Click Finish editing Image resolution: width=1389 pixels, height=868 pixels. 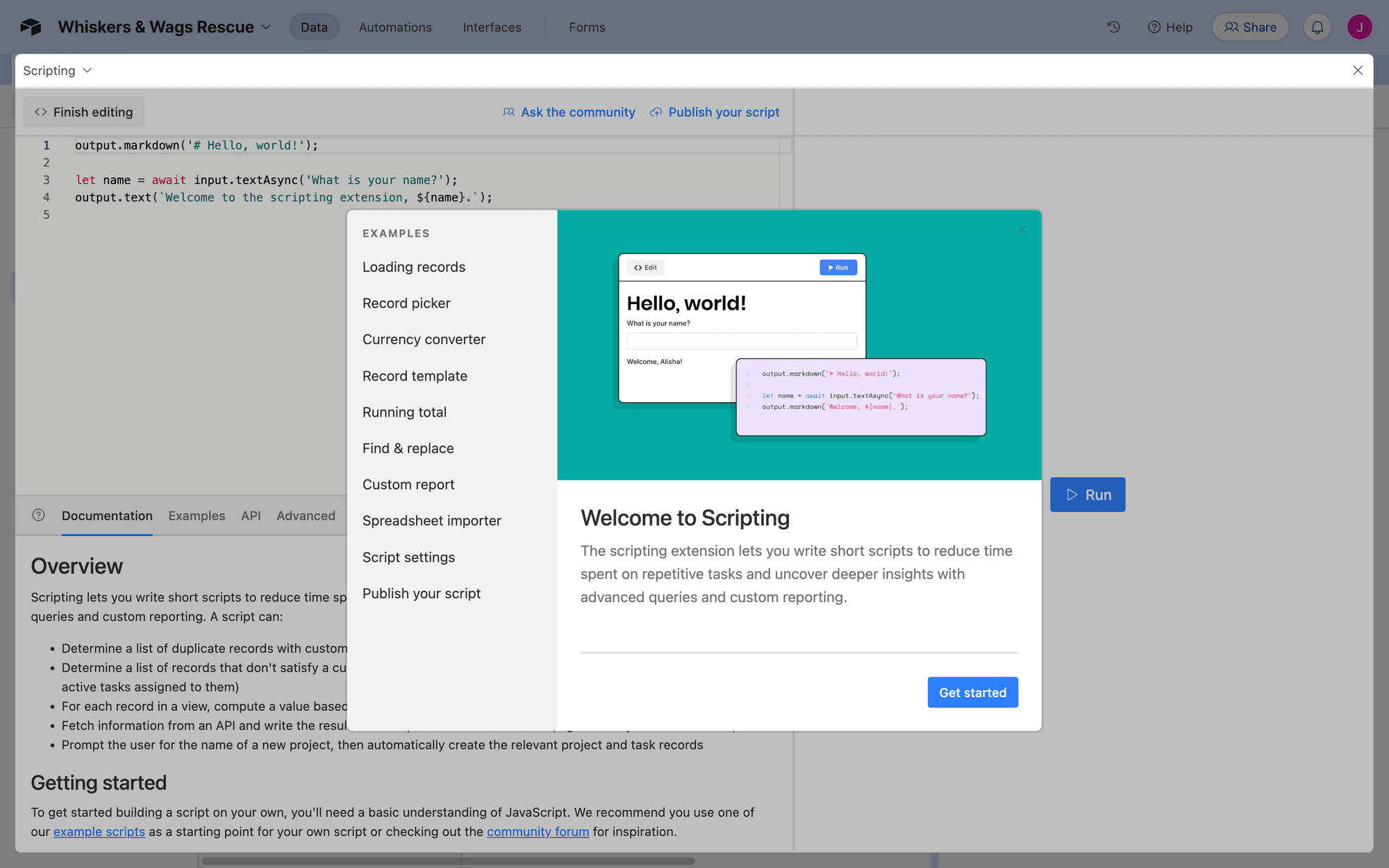pos(83,112)
